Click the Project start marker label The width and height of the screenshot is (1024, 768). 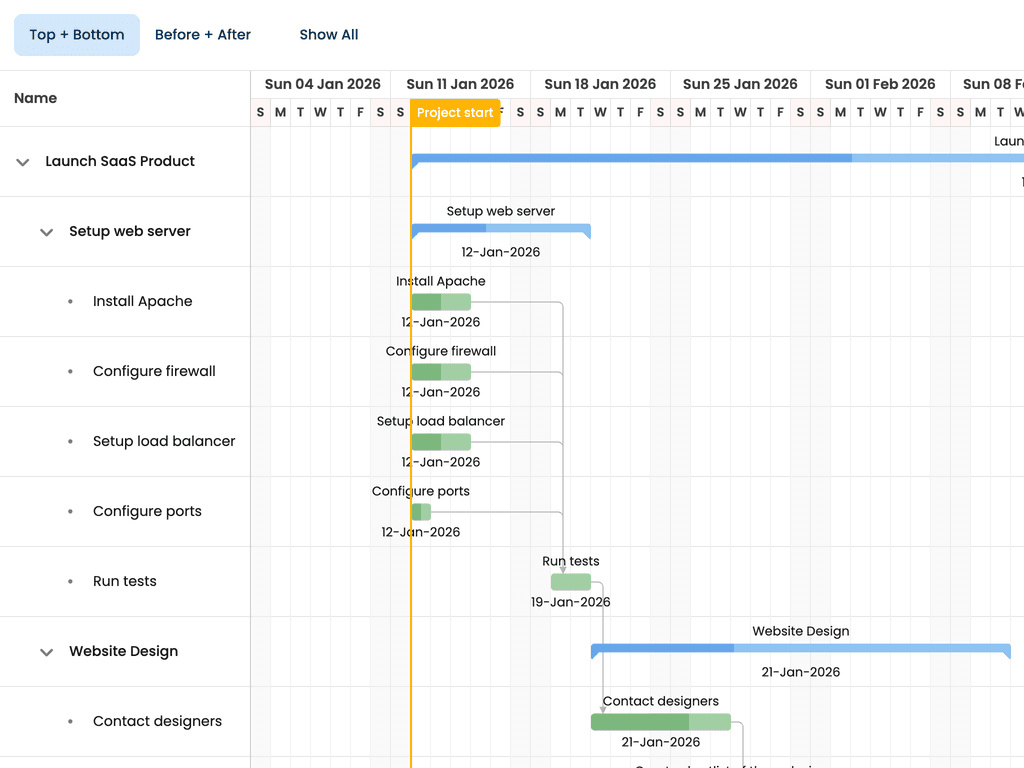(x=455, y=112)
